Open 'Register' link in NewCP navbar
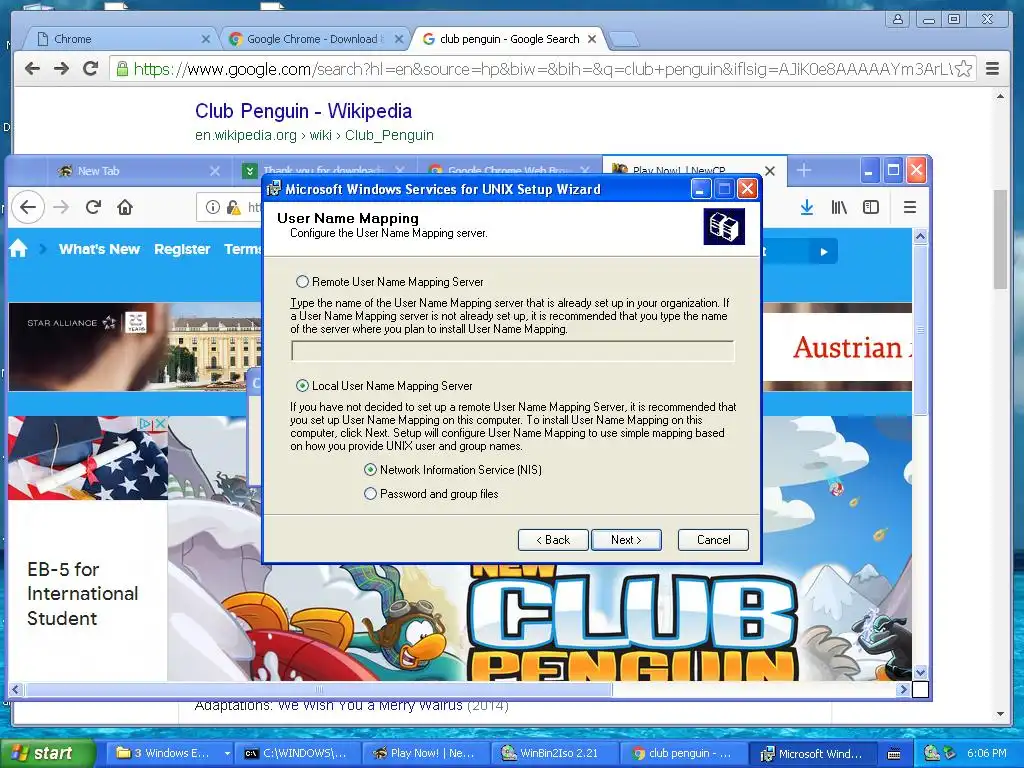Viewport: 1024px width, 768px height. point(182,249)
